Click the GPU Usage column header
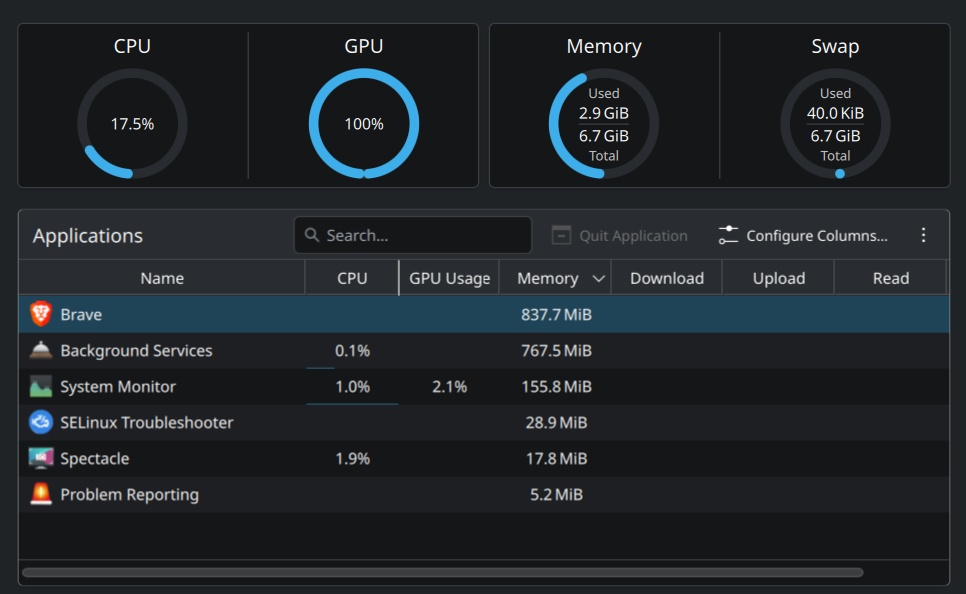Image resolution: width=966 pixels, height=594 pixels. coord(450,278)
